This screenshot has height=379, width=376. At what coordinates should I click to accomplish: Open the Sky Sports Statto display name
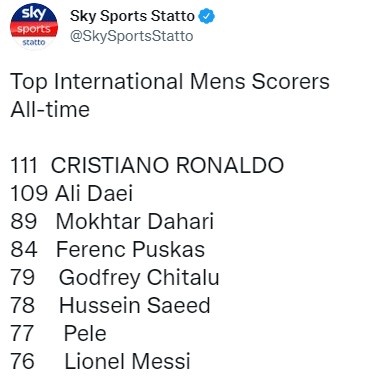click(x=132, y=16)
